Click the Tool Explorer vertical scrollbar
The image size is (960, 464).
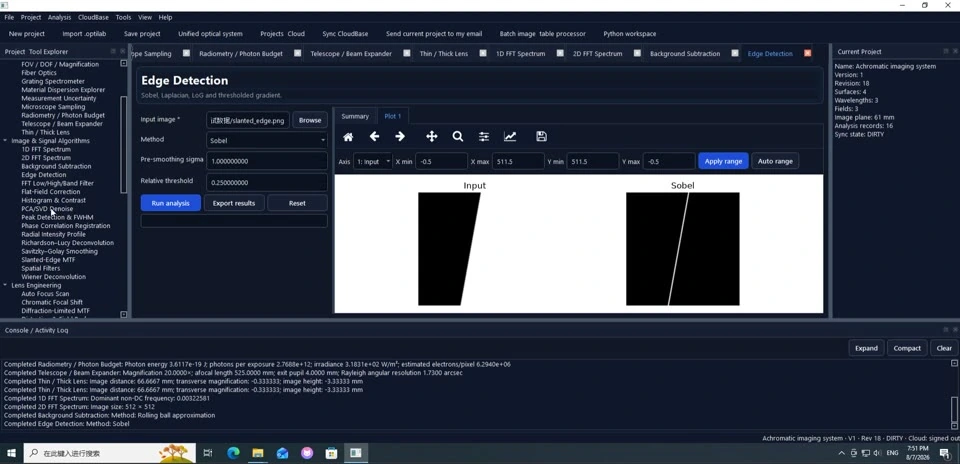pyautogui.click(x=124, y=144)
